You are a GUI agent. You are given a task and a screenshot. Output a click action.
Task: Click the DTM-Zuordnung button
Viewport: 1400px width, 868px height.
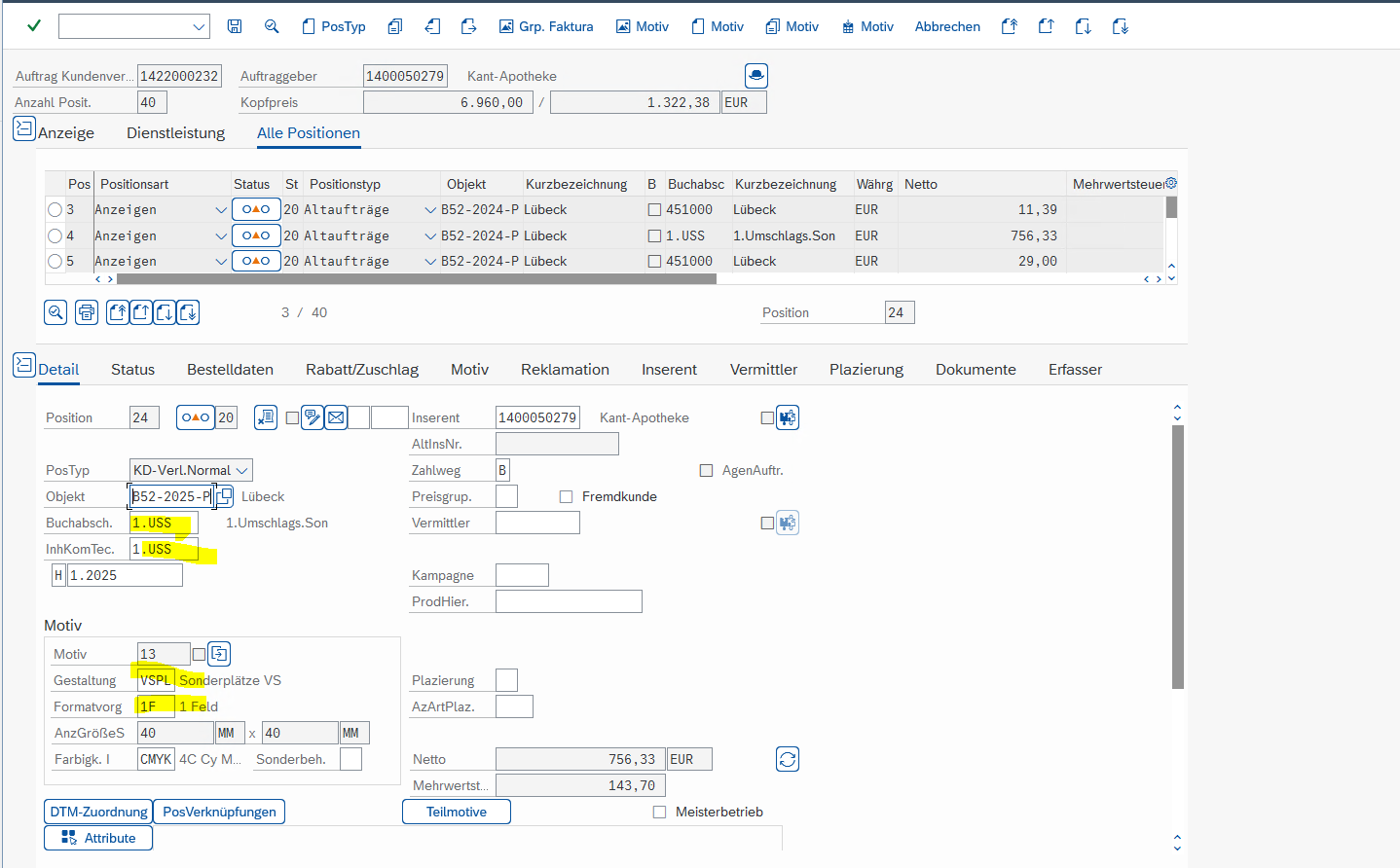coord(98,812)
